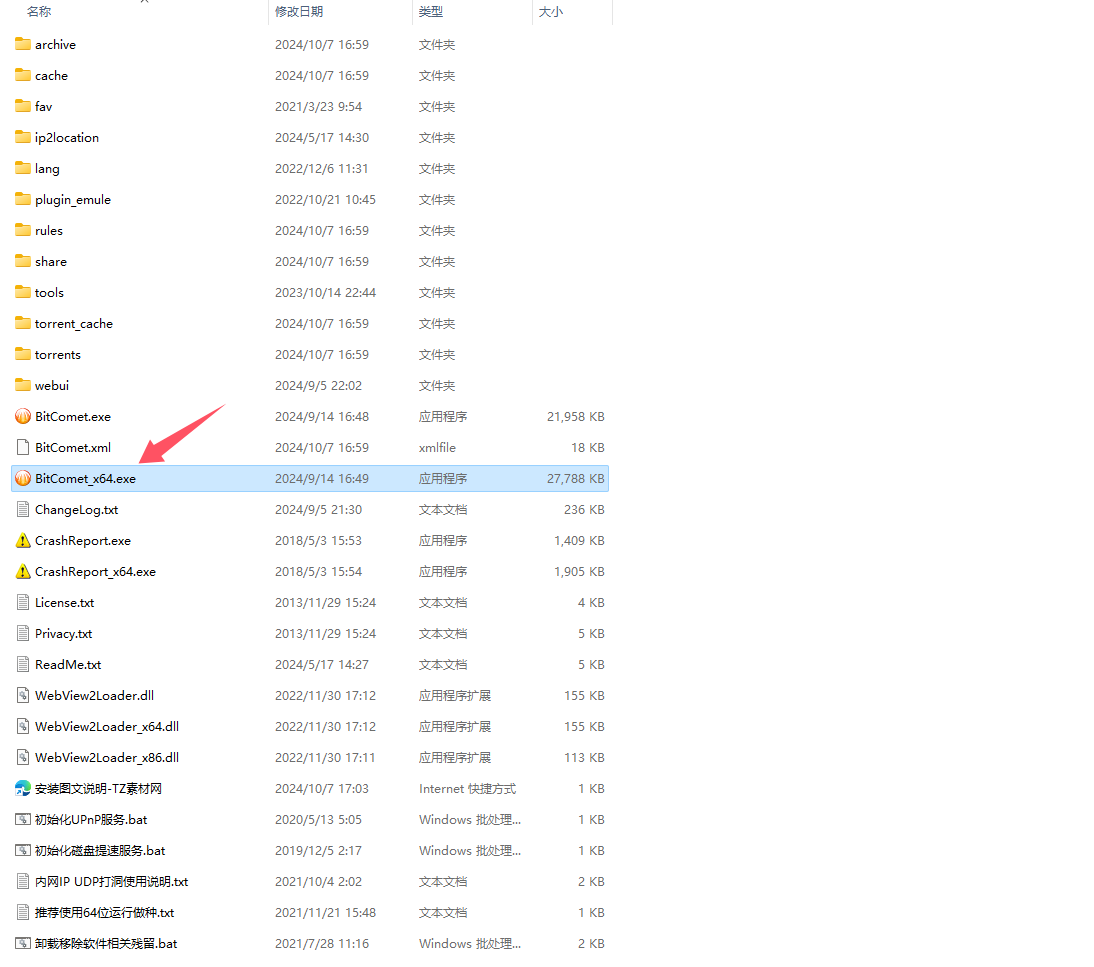The height and width of the screenshot is (967, 1094).
Task: Click the BitComet.xml file icon
Action: pyautogui.click(x=23, y=447)
